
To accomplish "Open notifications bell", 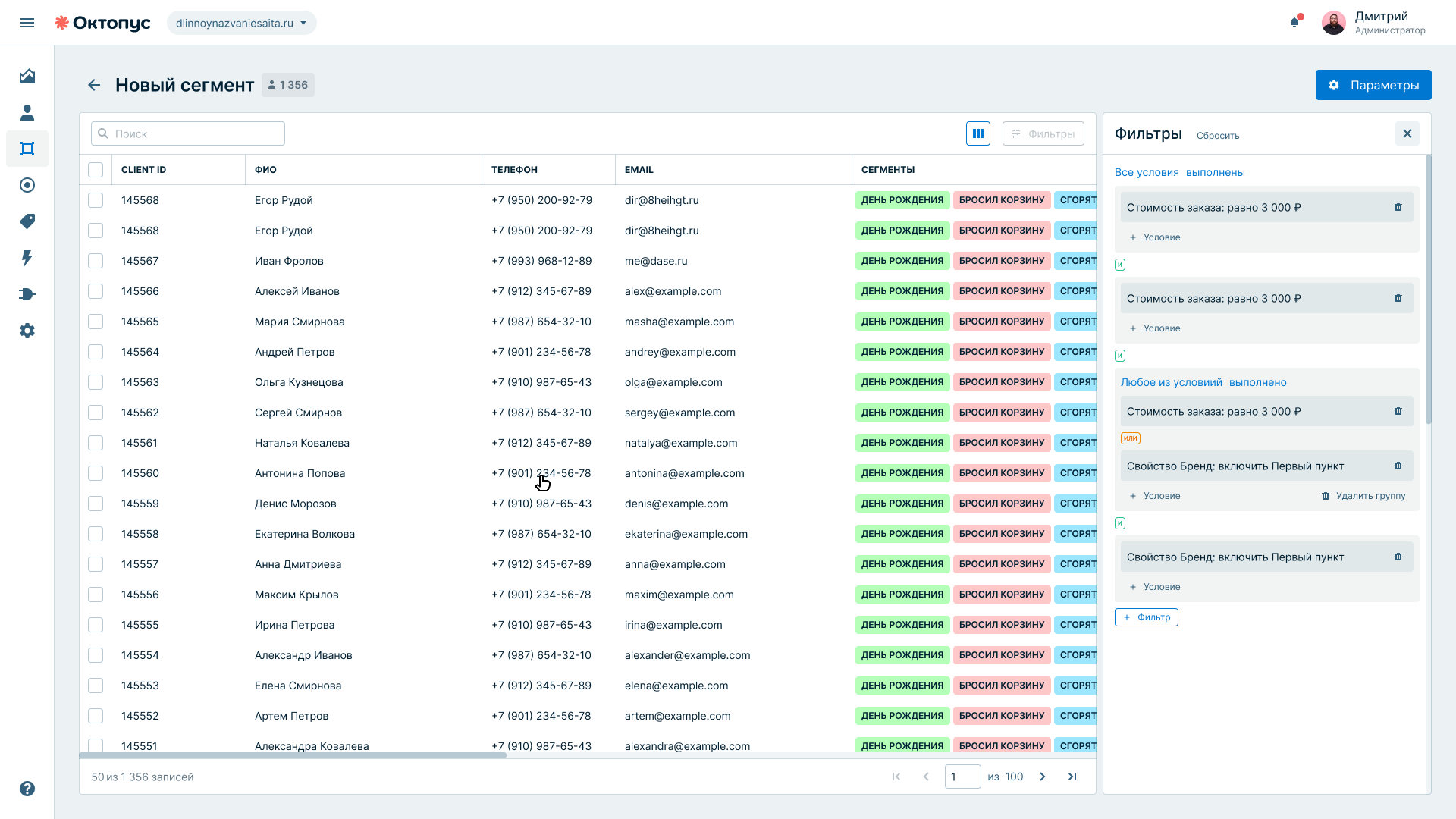I will [1294, 22].
